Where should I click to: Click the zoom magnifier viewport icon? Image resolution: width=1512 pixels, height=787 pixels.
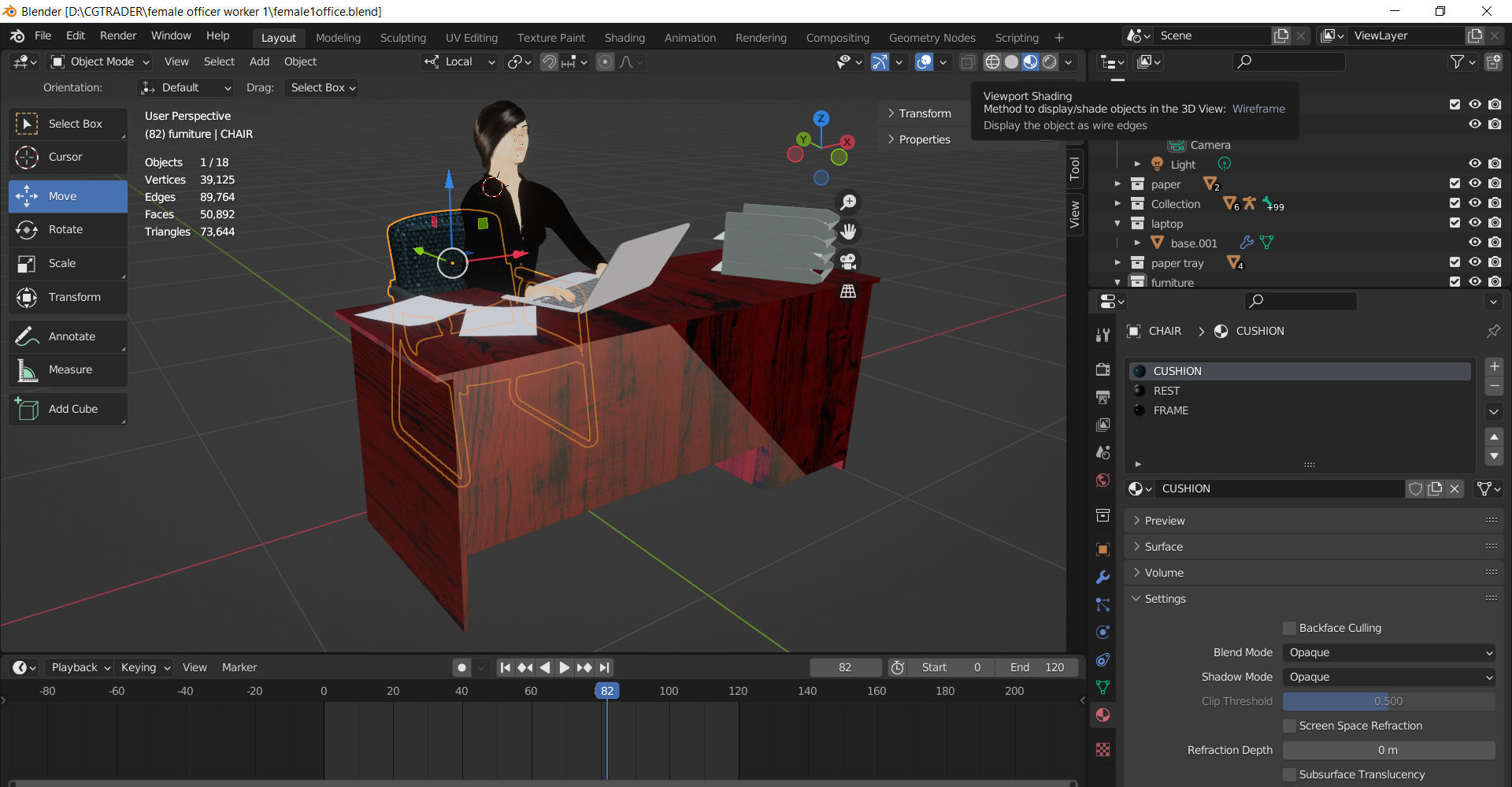pos(848,202)
